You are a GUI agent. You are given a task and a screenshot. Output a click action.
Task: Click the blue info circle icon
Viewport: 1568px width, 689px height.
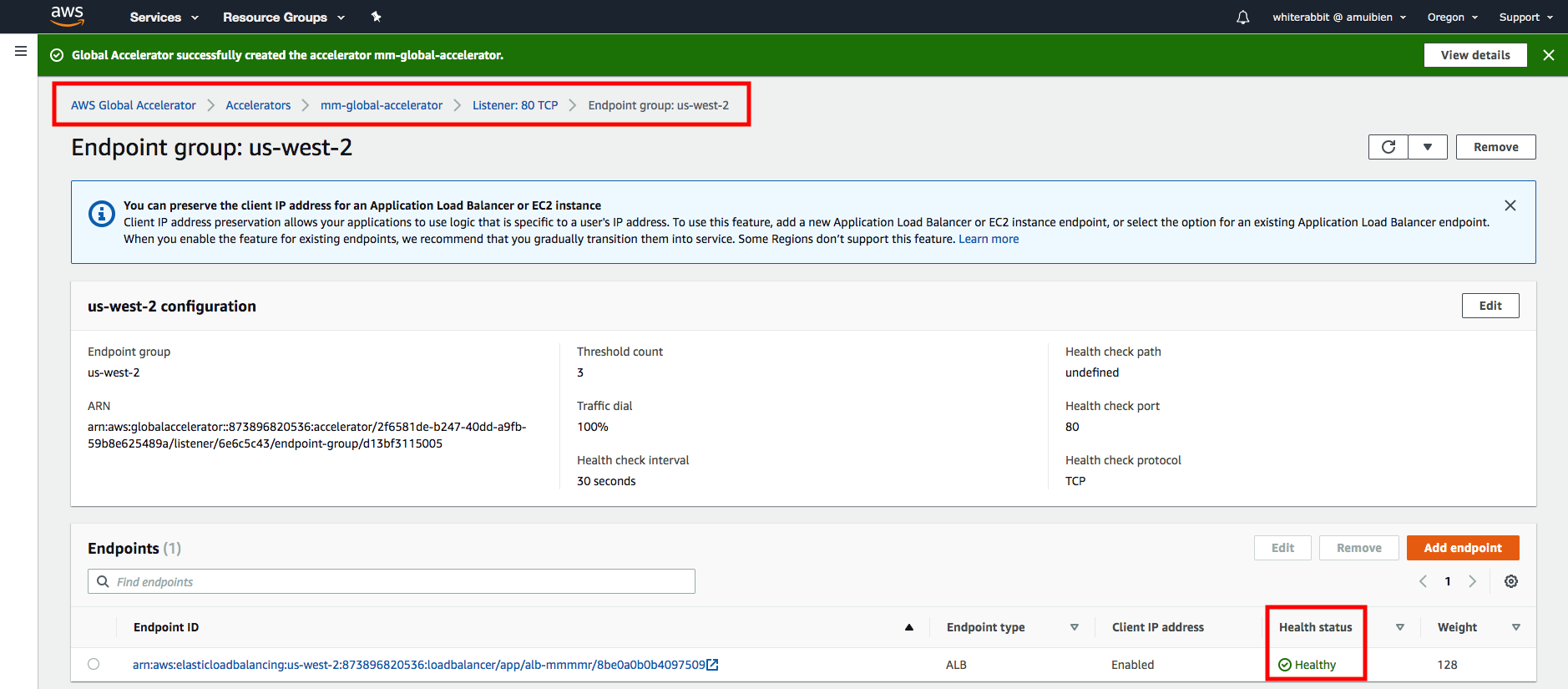102,214
